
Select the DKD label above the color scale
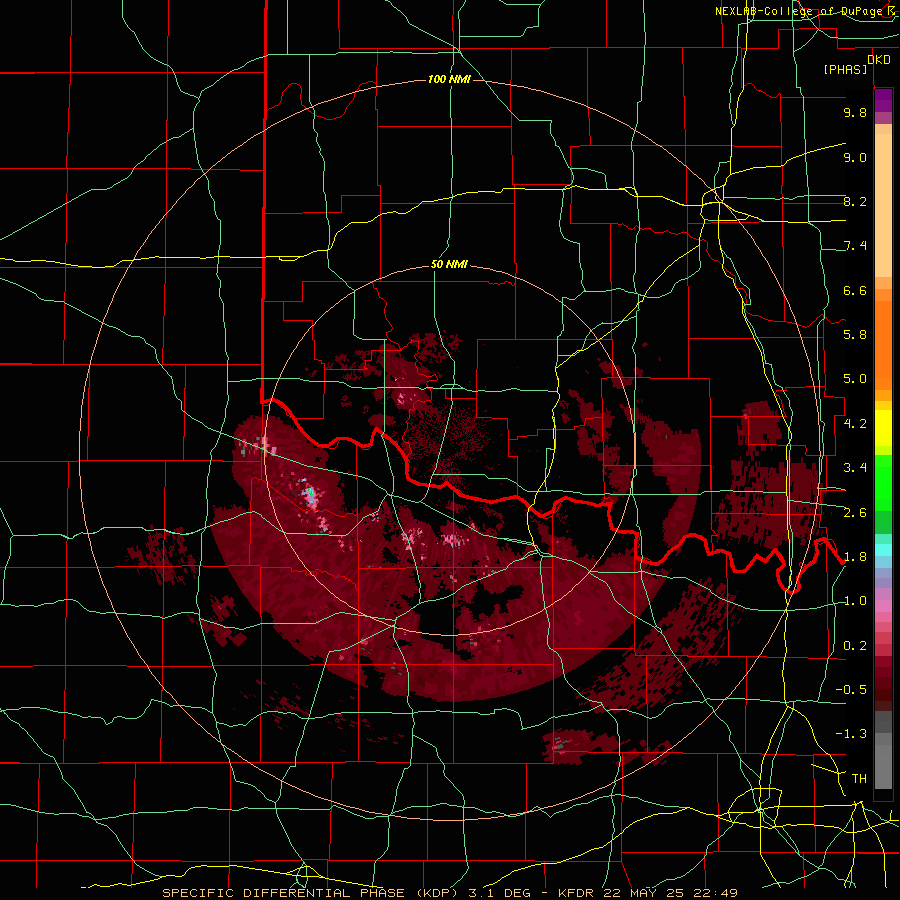[x=879, y=60]
